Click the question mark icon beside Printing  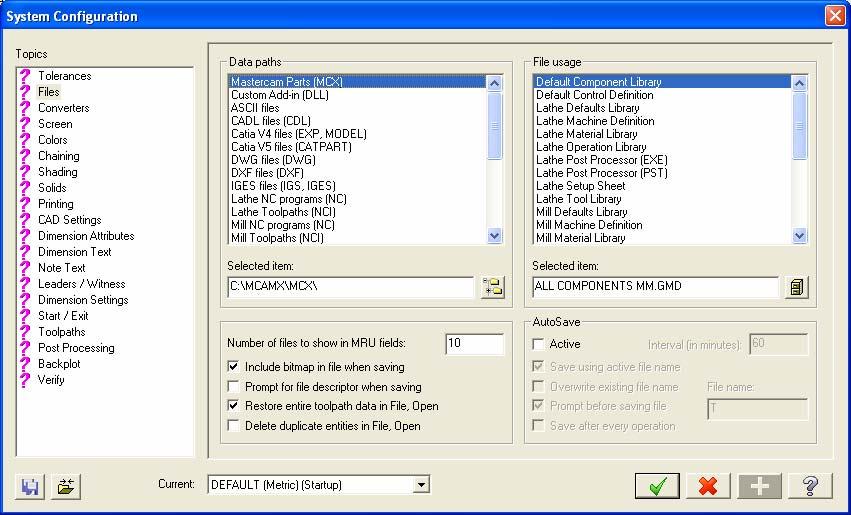pos(25,204)
